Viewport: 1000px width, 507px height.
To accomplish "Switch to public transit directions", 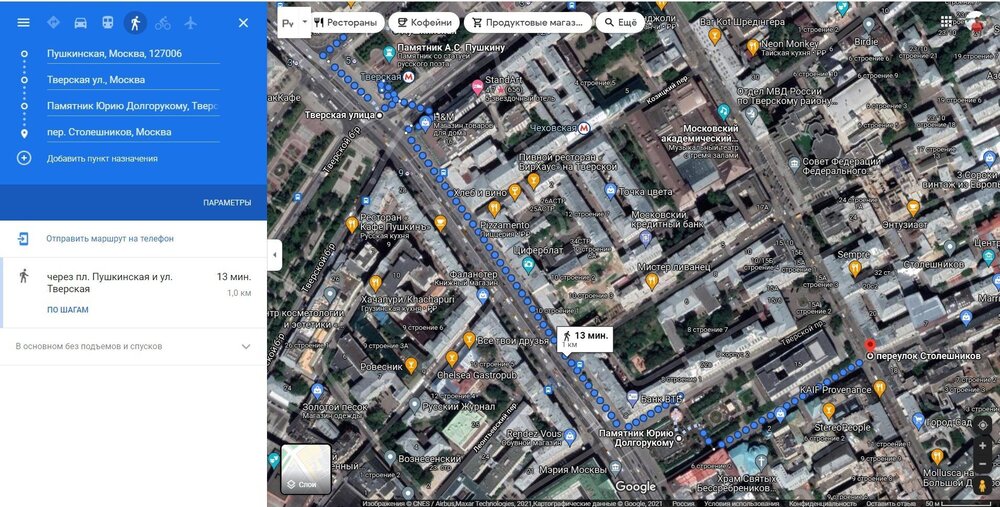I will (x=108, y=23).
